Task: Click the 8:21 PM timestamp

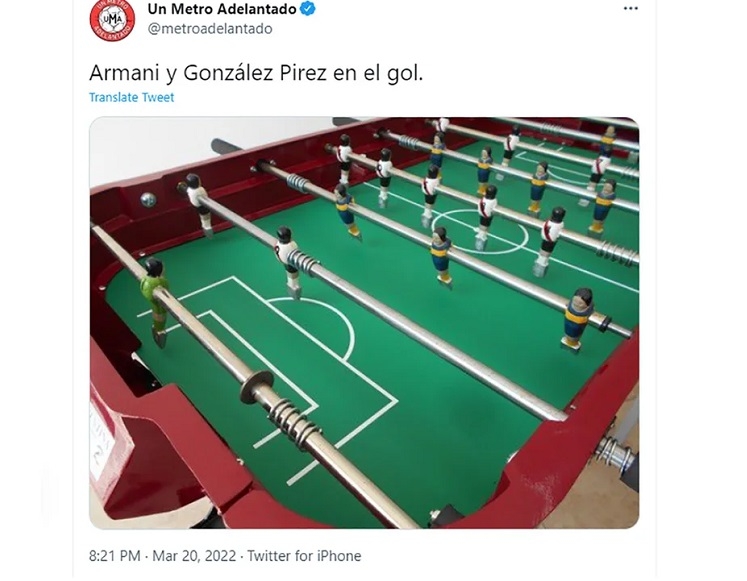Action: 115,556
